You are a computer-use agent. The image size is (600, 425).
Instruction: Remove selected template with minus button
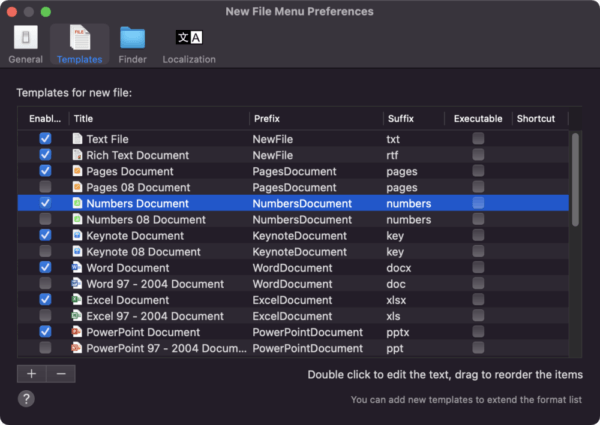click(61, 374)
